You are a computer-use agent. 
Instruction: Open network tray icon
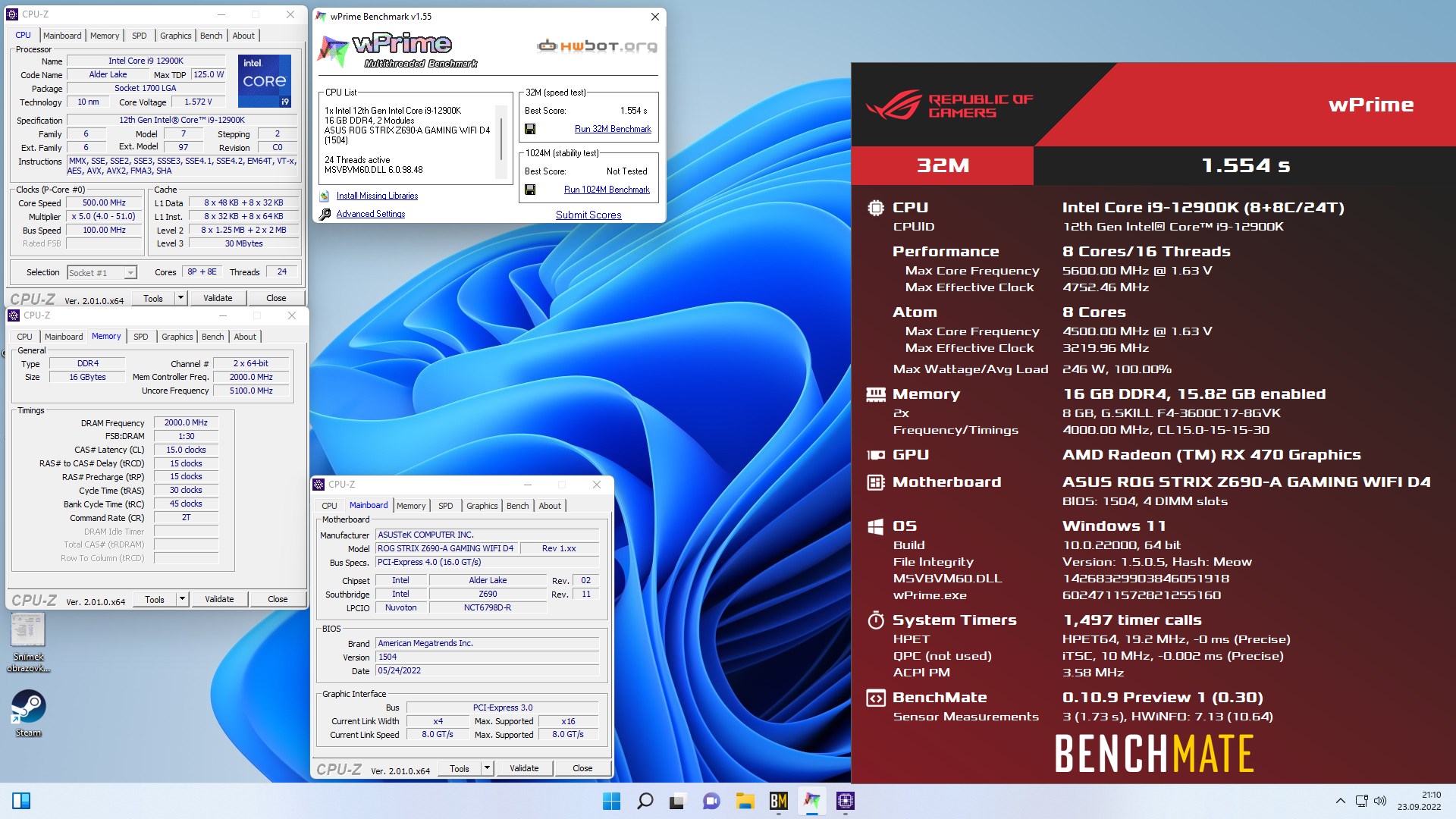point(1361,801)
